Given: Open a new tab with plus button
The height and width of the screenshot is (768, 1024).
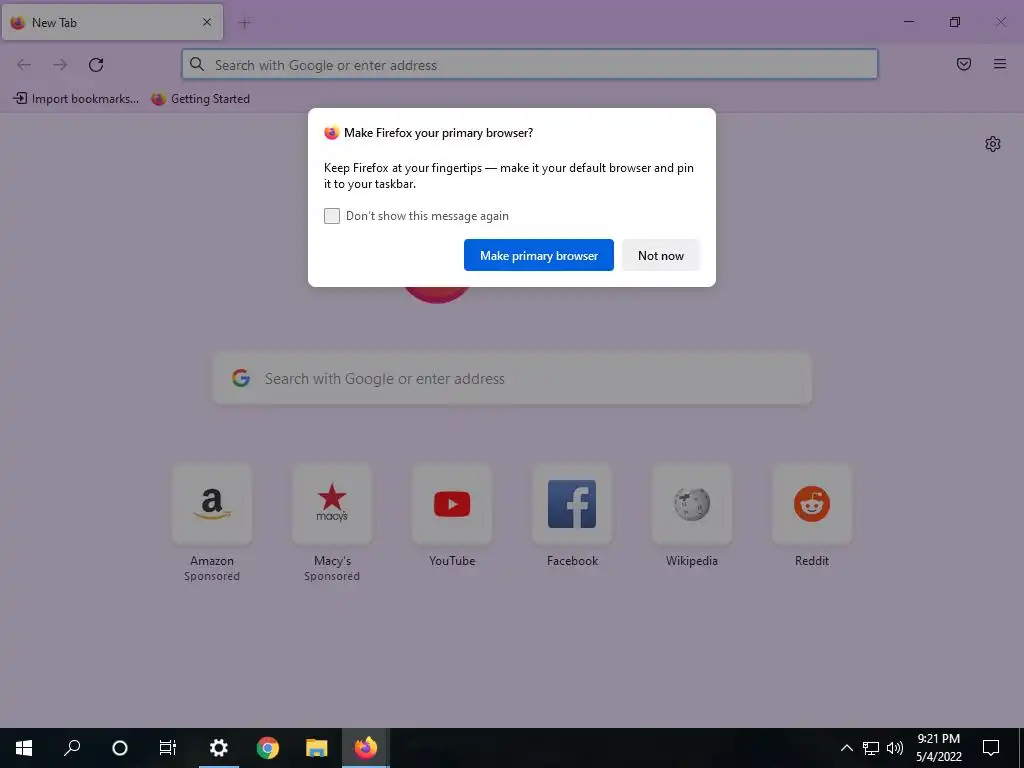Looking at the screenshot, I should [x=245, y=23].
